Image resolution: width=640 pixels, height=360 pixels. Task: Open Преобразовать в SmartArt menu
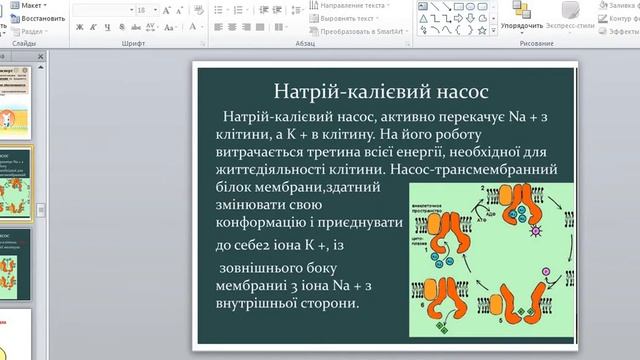359,31
